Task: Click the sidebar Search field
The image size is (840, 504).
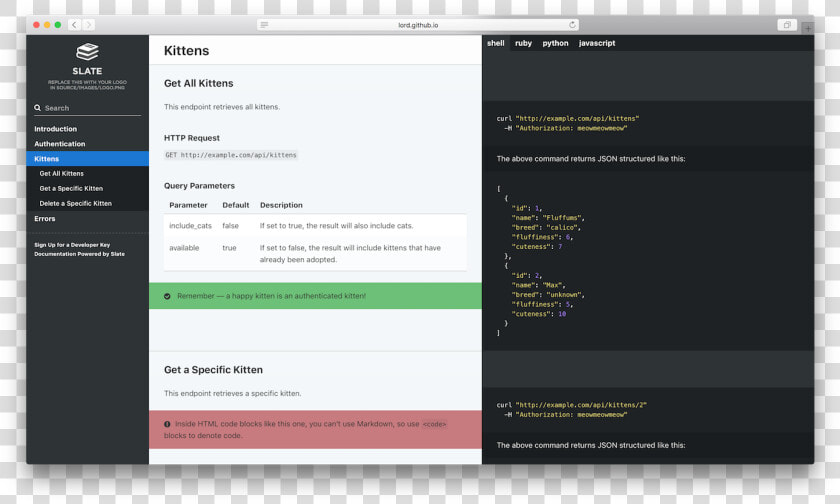Action: (87, 108)
